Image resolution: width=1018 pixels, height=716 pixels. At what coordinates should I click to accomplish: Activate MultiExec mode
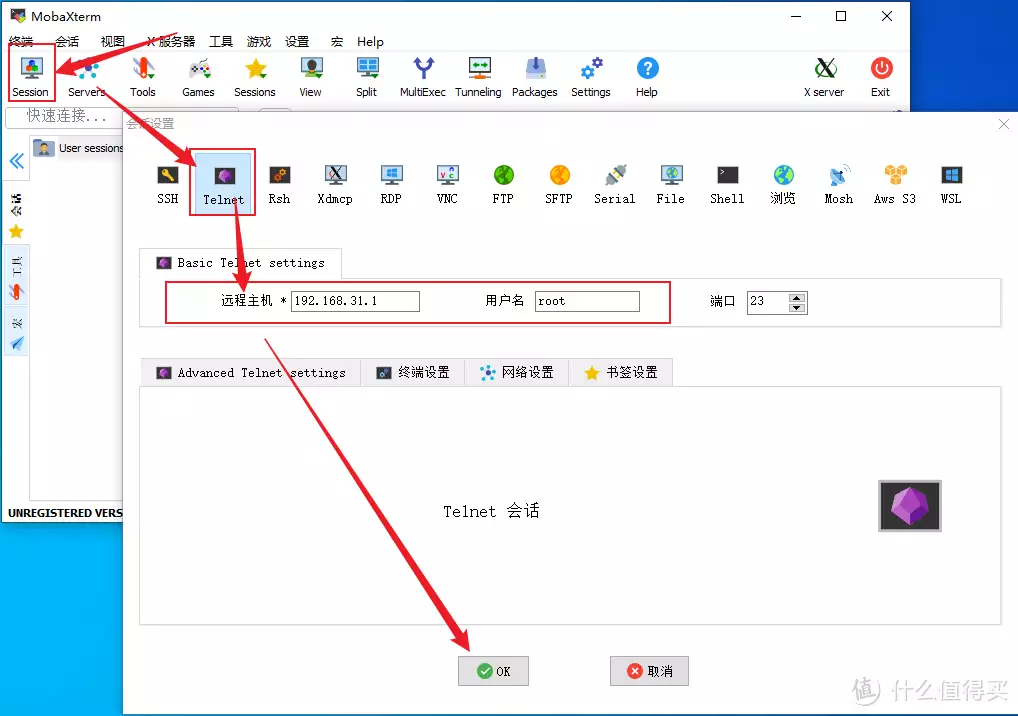pyautogui.click(x=423, y=77)
